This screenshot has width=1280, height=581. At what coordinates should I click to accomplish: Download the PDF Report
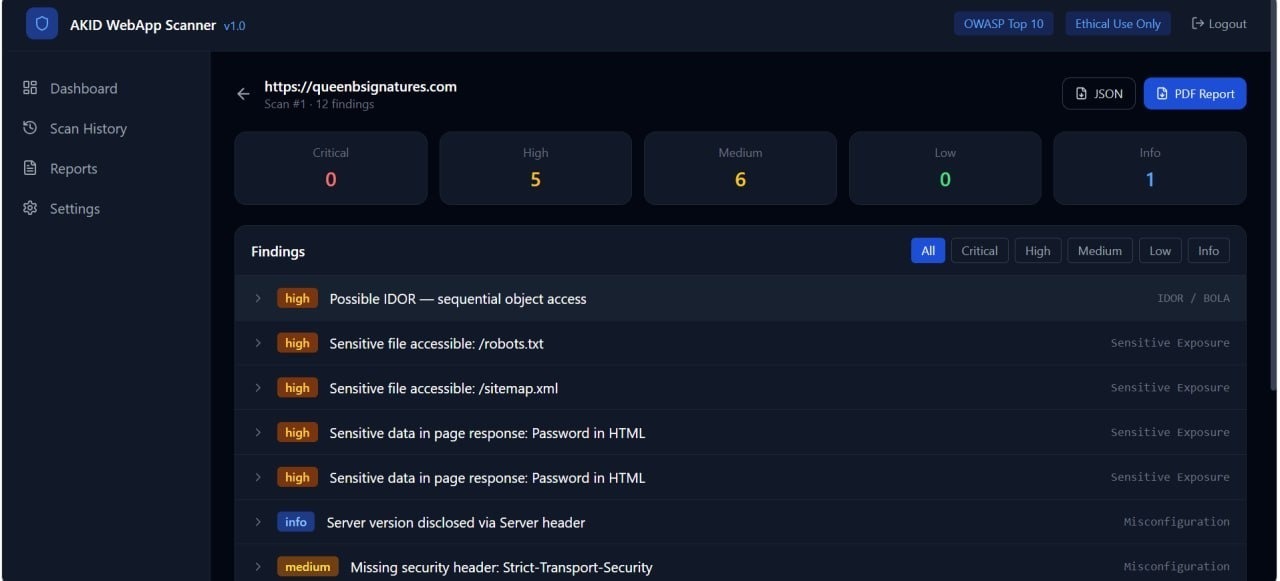(x=1194, y=93)
